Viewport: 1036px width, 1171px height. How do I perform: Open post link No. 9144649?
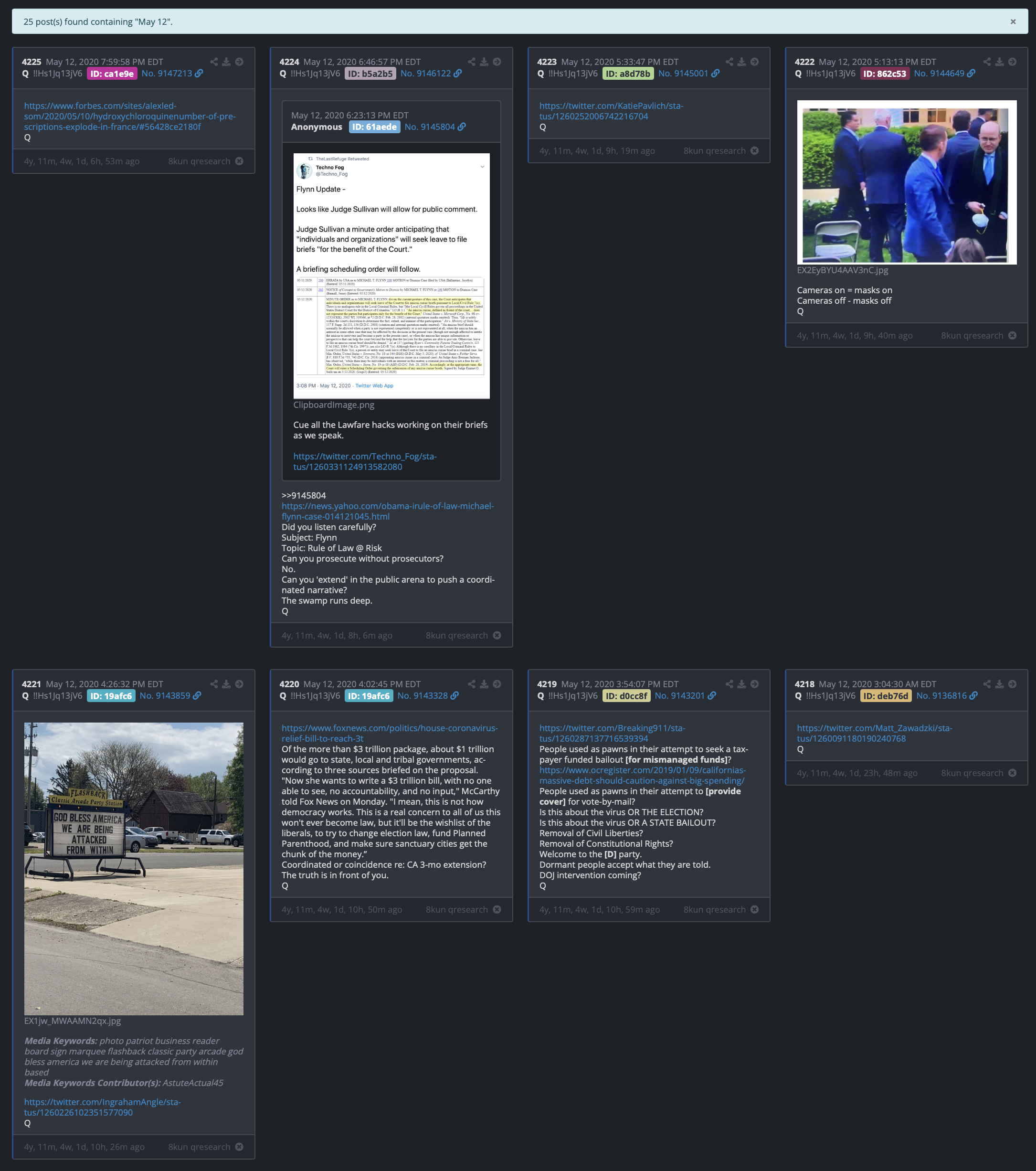(944, 74)
